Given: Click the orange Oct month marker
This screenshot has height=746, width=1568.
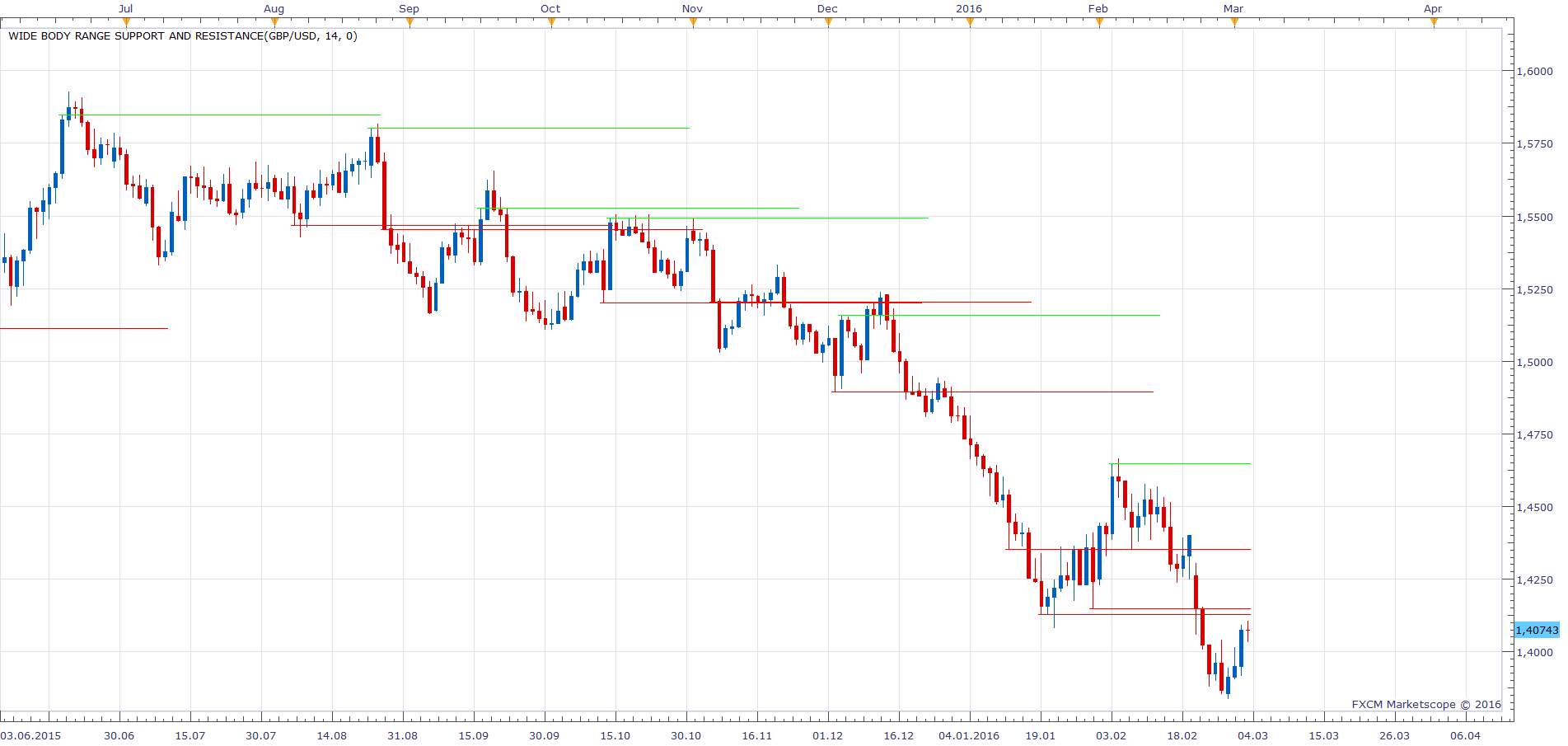Looking at the screenshot, I should [x=551, y=23].
